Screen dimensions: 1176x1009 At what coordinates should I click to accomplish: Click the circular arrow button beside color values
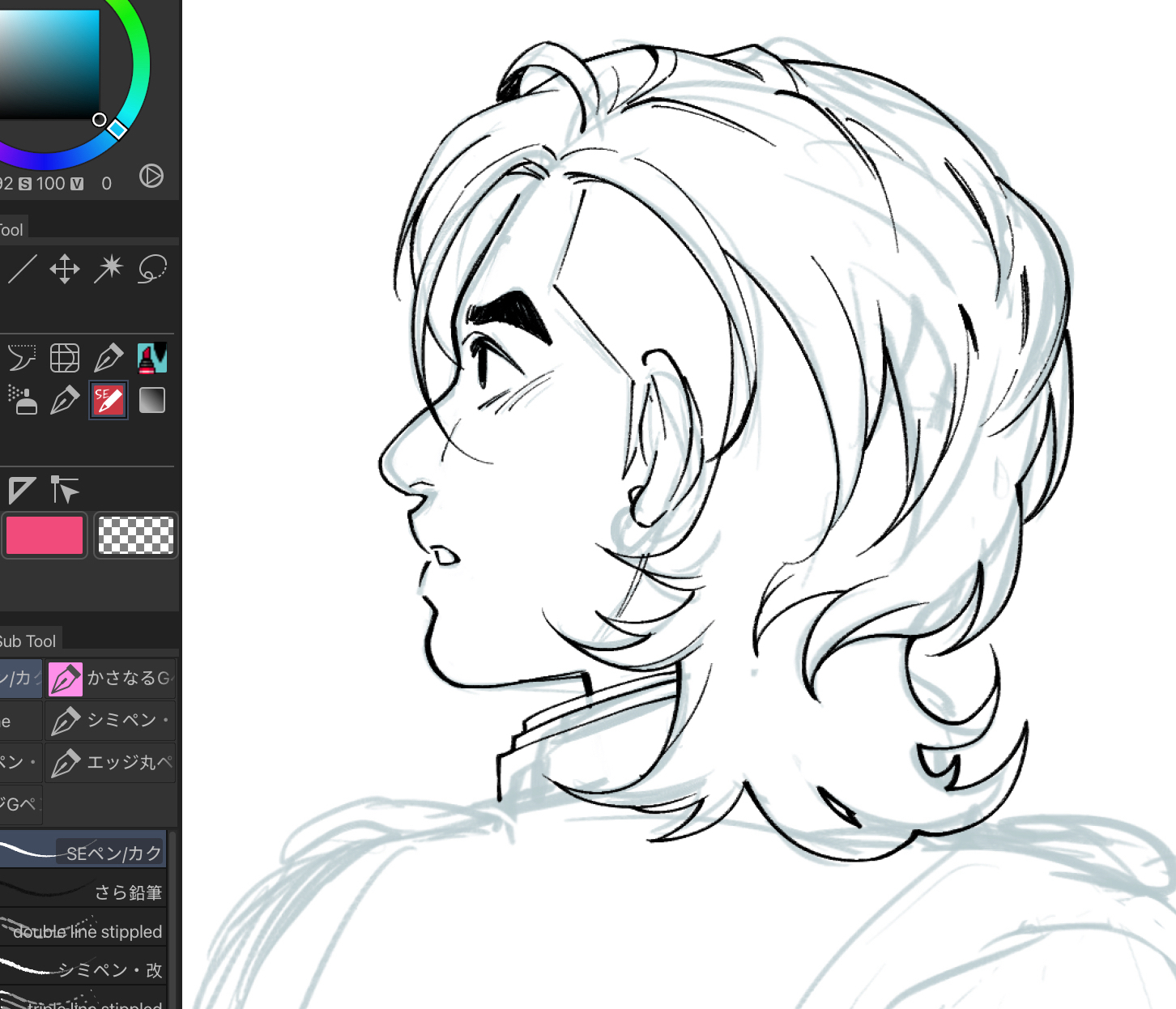click(x=151, y=176)
